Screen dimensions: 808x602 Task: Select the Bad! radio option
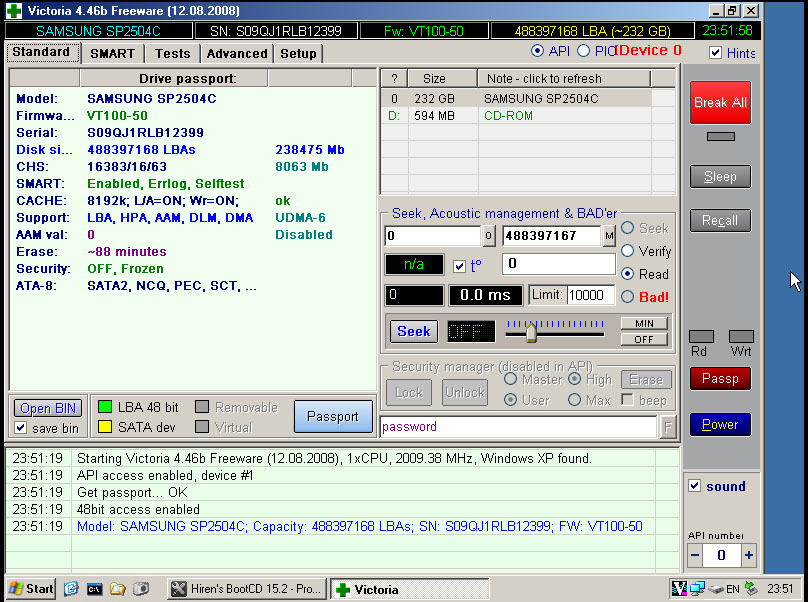[x=627, y=296]
